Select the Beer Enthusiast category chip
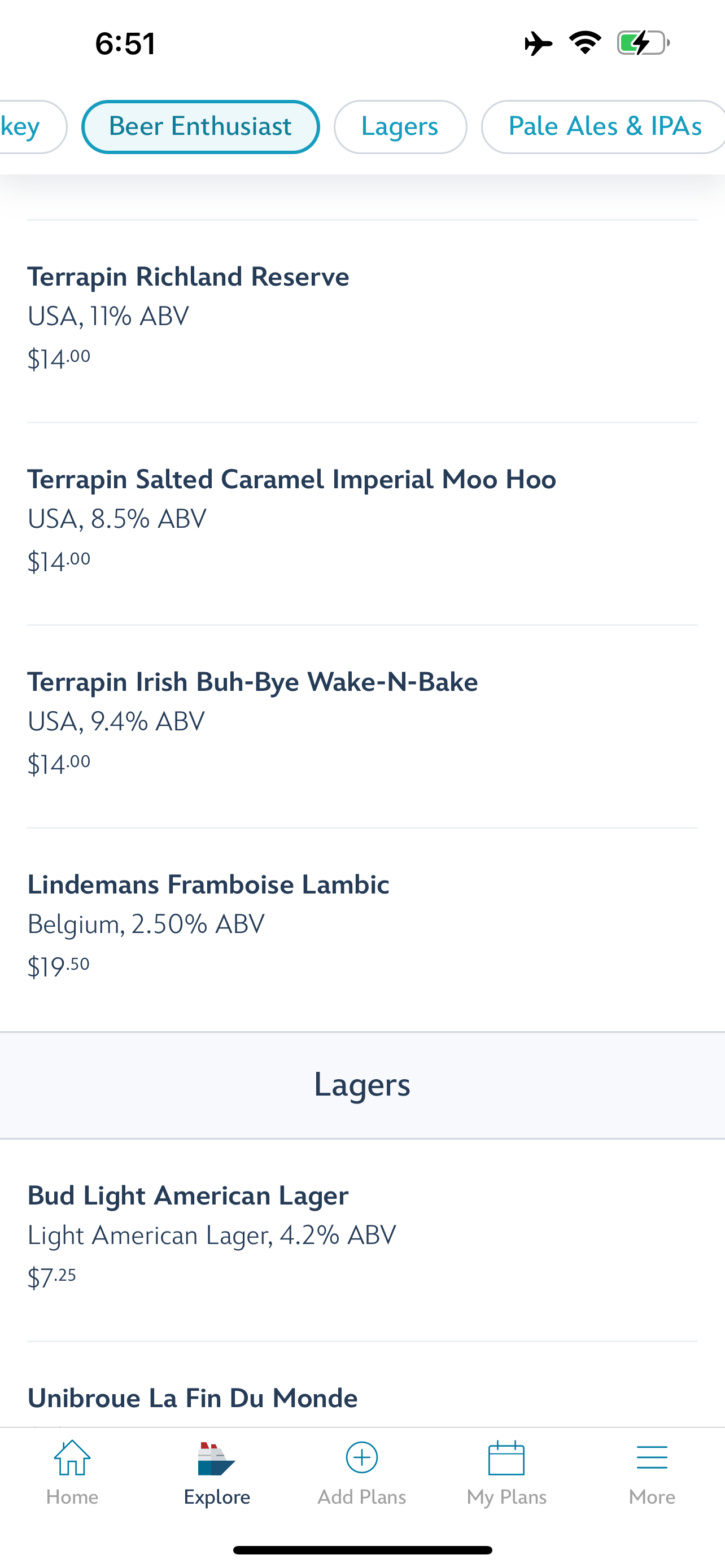 200,126
